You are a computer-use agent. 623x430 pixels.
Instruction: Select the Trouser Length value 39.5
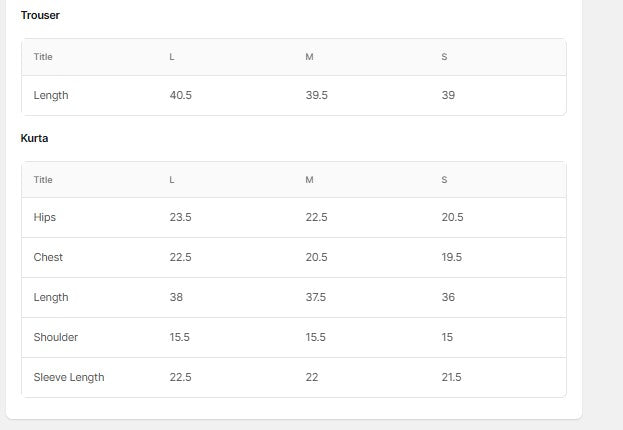[317, 95]
